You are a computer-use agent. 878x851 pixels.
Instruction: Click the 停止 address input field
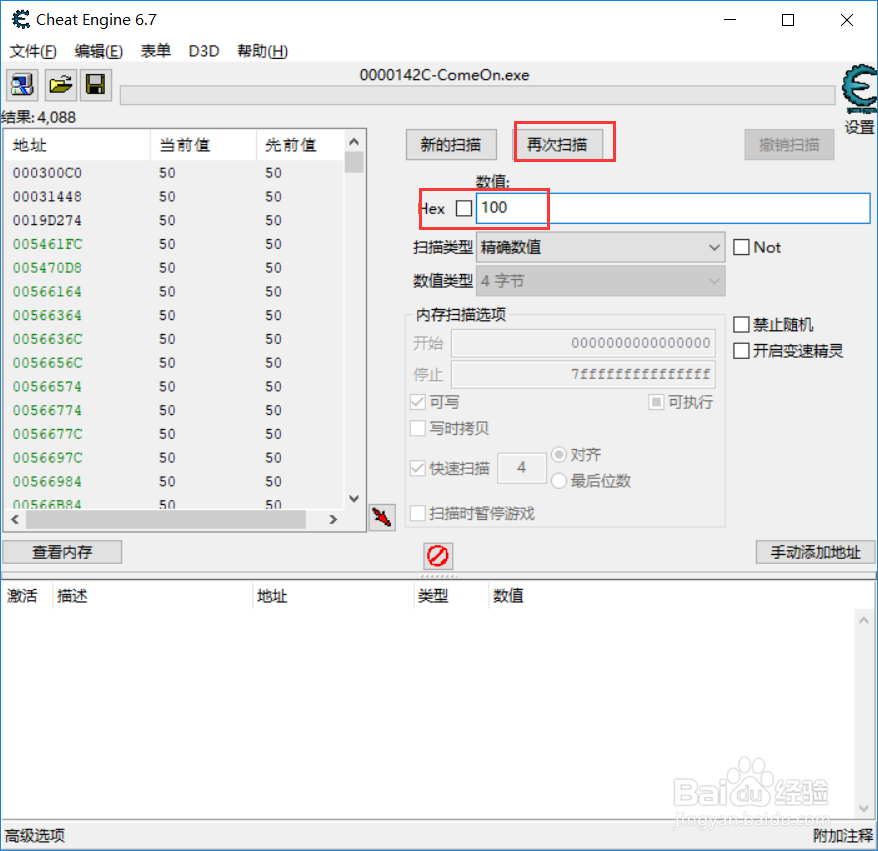(x=583, y=375)
